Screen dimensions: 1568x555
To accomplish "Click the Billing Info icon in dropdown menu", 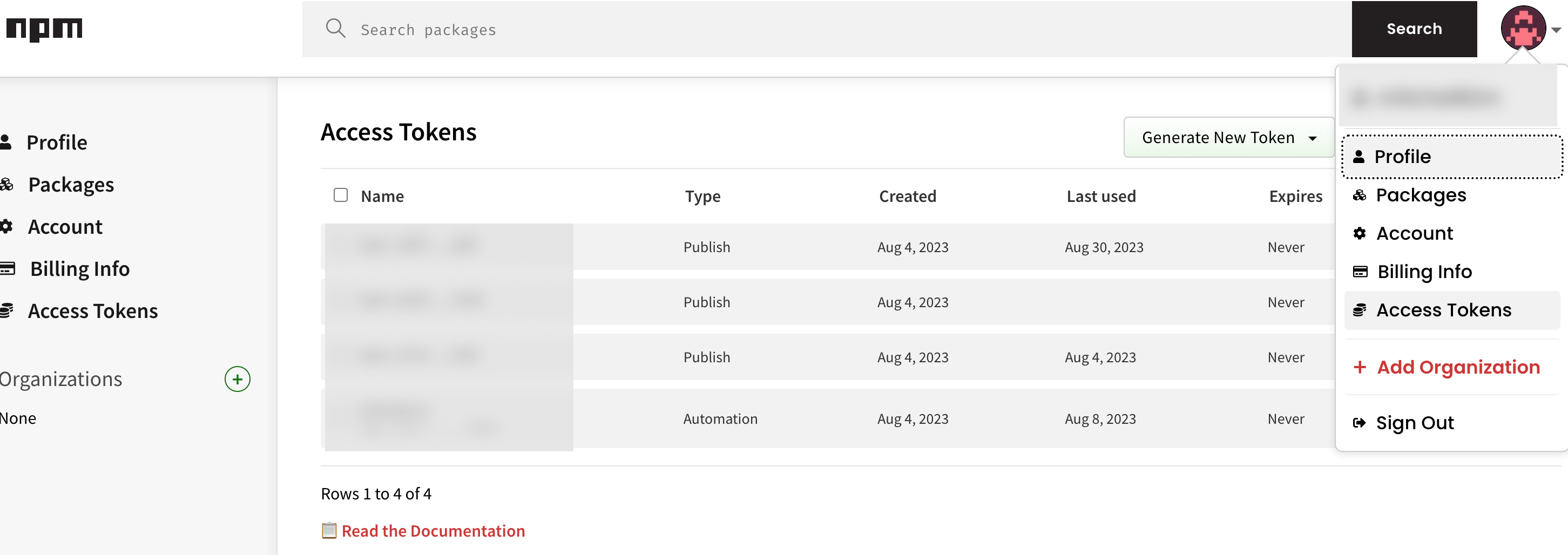I will pos(1360,272).
